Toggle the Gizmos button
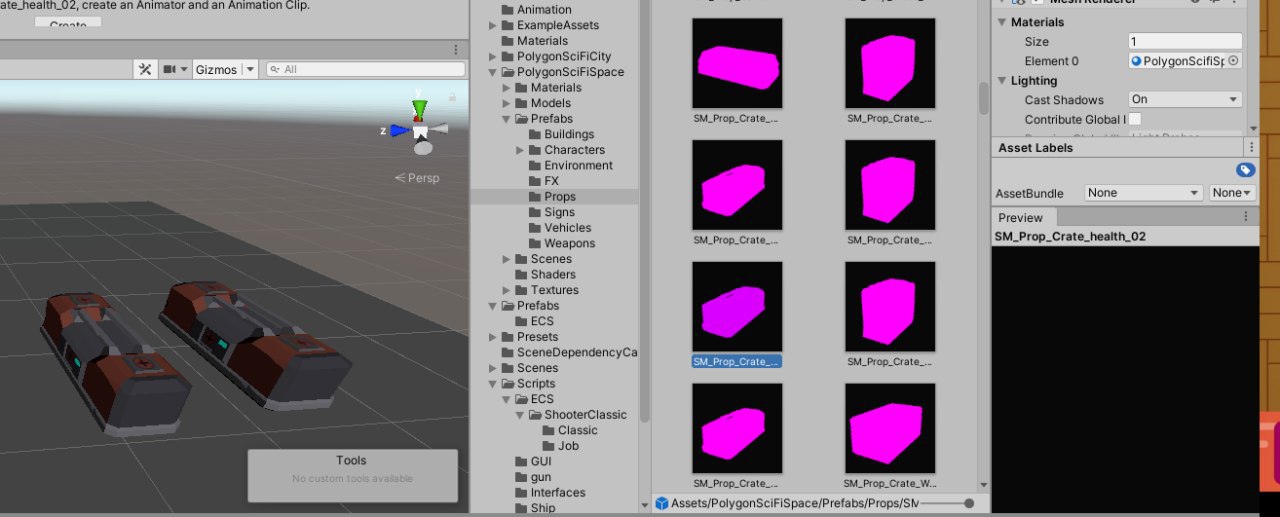The width and height of the screenshot is (1280, 517). tap(216, 69)
